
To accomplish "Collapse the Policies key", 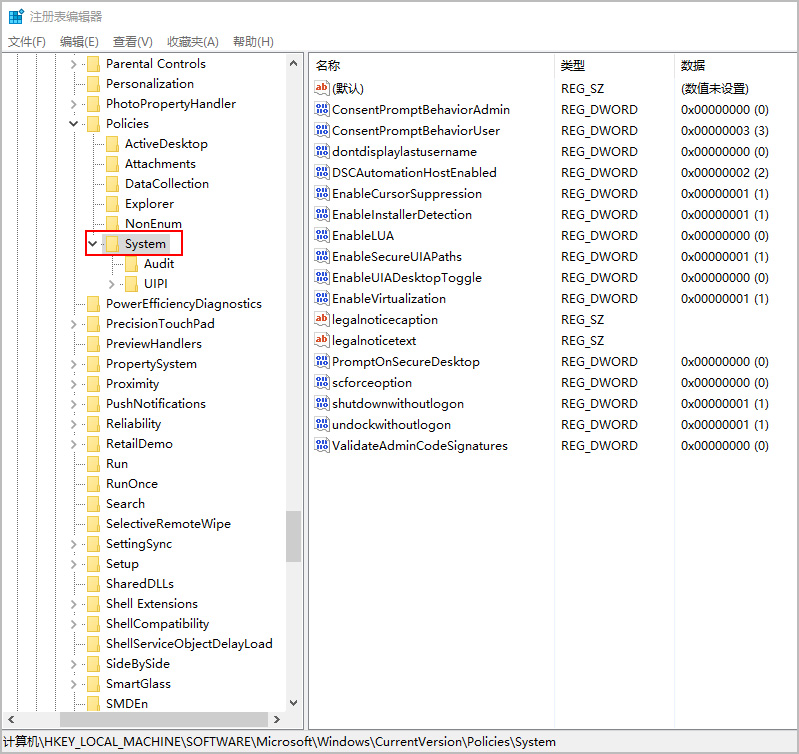I will (x=74, y=124).
